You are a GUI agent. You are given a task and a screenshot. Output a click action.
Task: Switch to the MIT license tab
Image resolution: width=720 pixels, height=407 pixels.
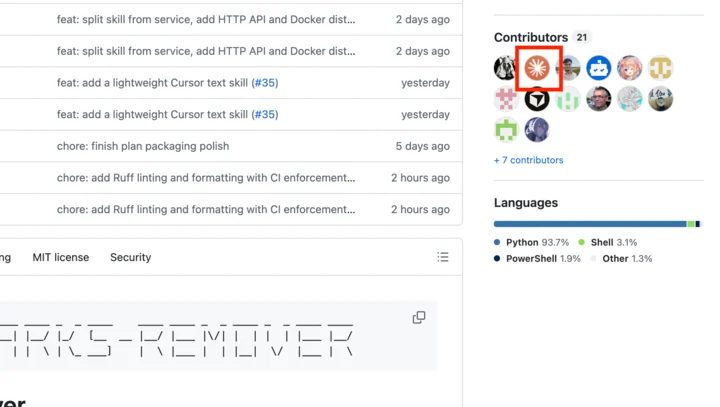click(x=61, y=257)
